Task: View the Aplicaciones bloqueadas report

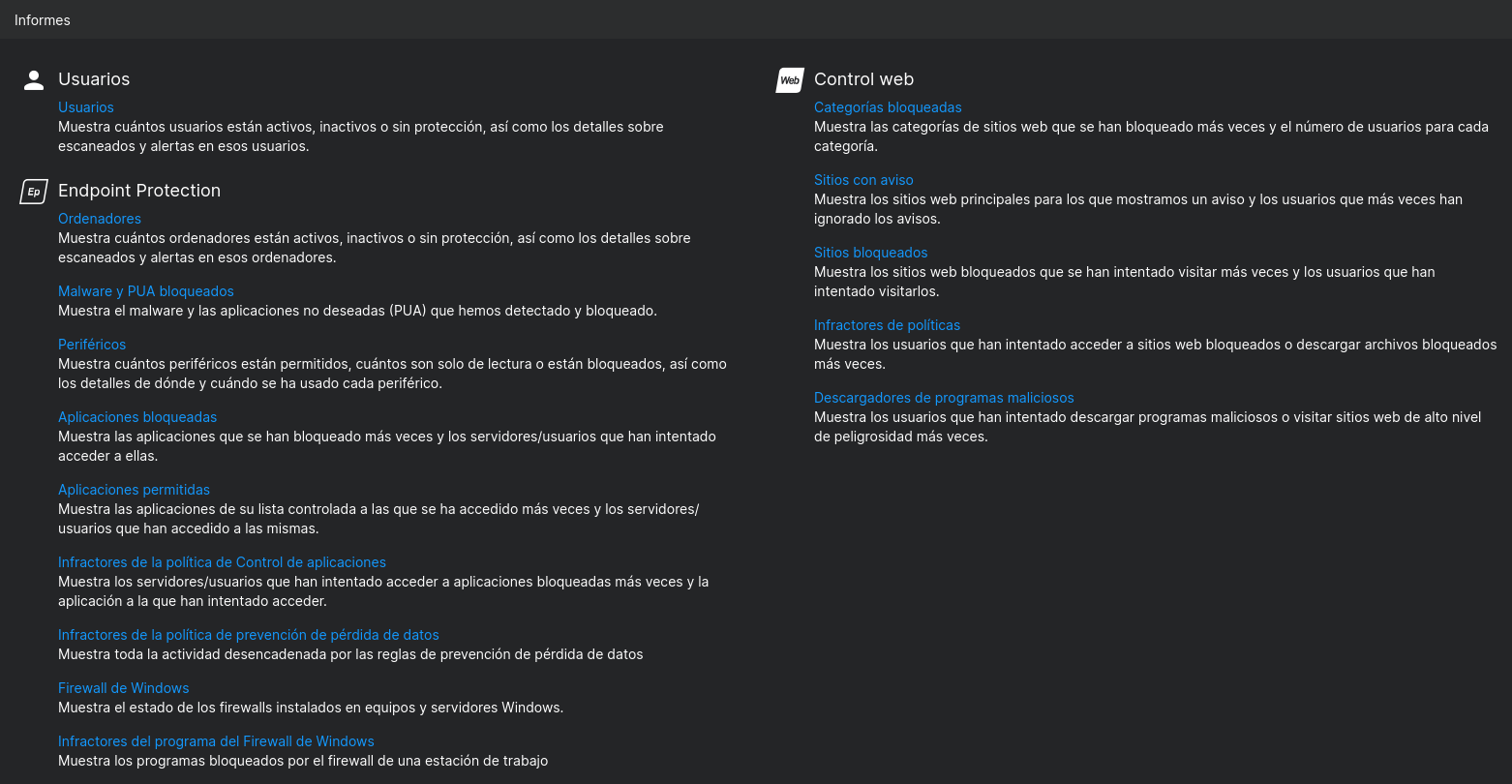Action: click(x=137, y=417)
